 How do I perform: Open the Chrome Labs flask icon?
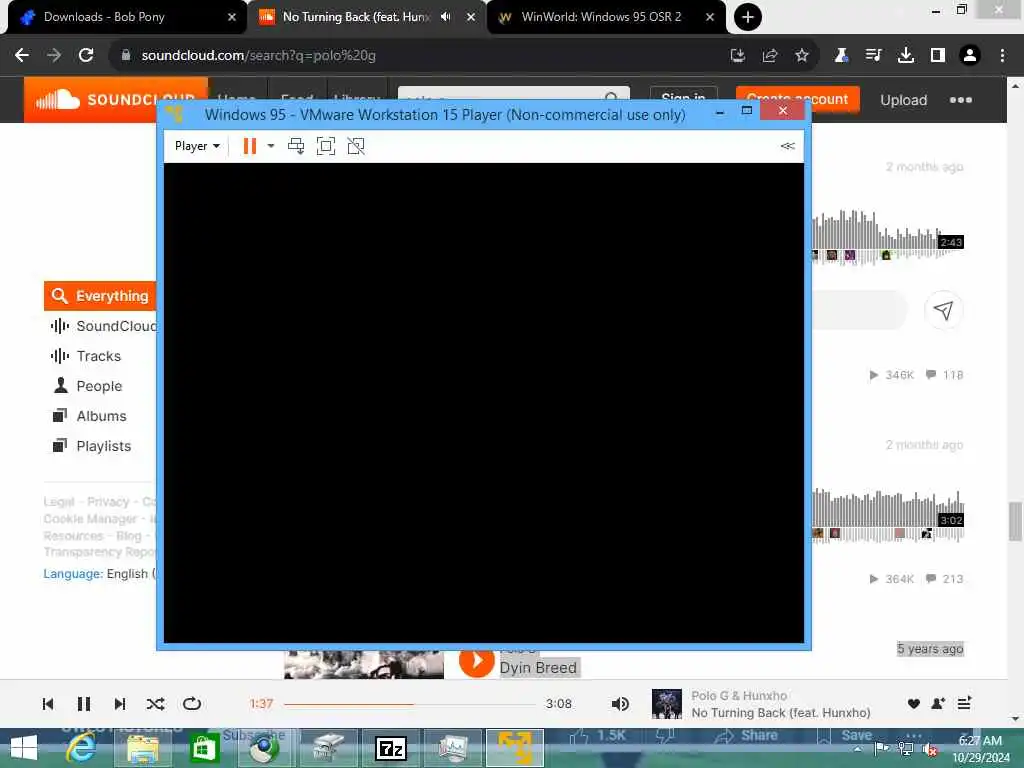pos(842,56)
